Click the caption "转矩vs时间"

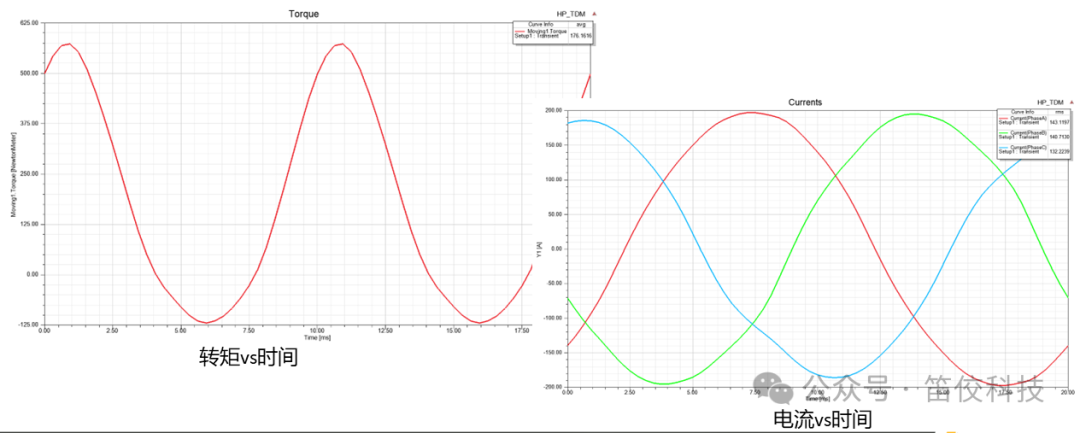[248, 357]
